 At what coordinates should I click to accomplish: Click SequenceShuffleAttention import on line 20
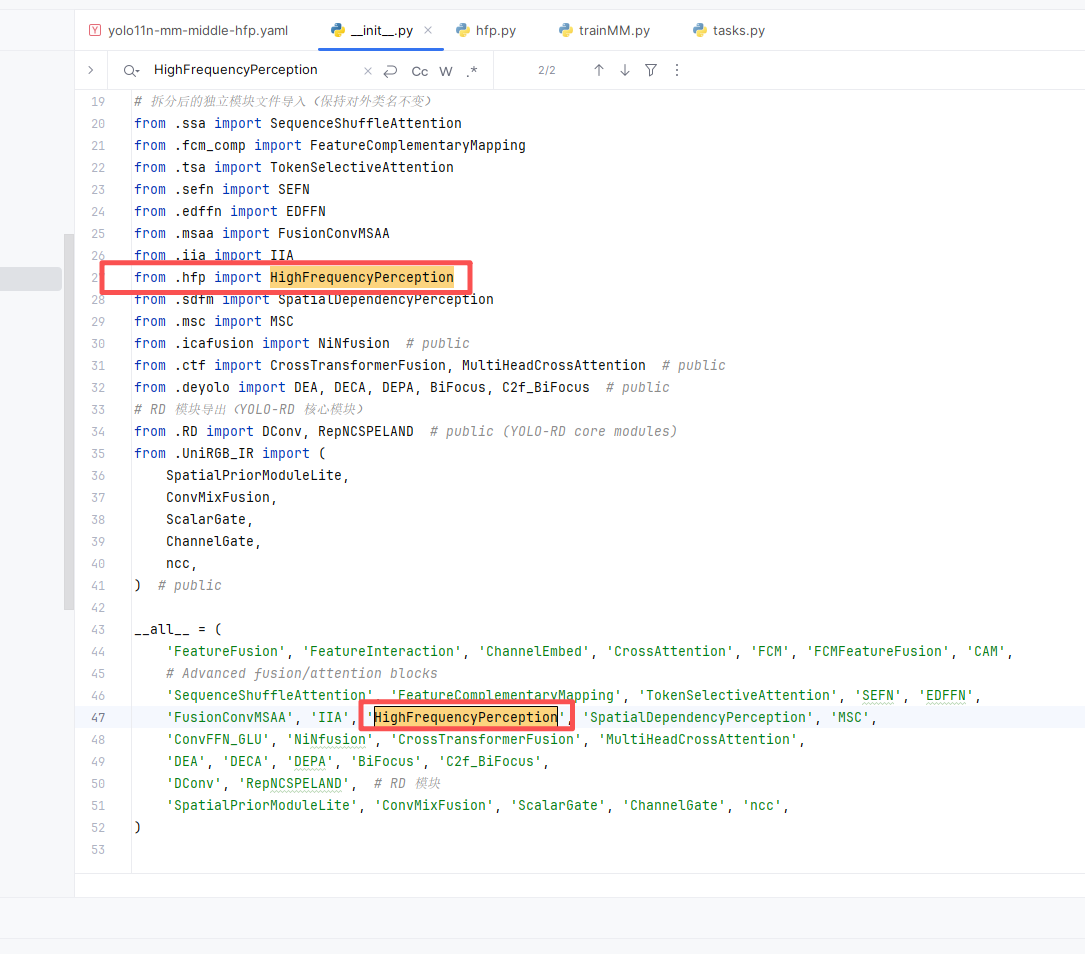(x=365, y=123)
